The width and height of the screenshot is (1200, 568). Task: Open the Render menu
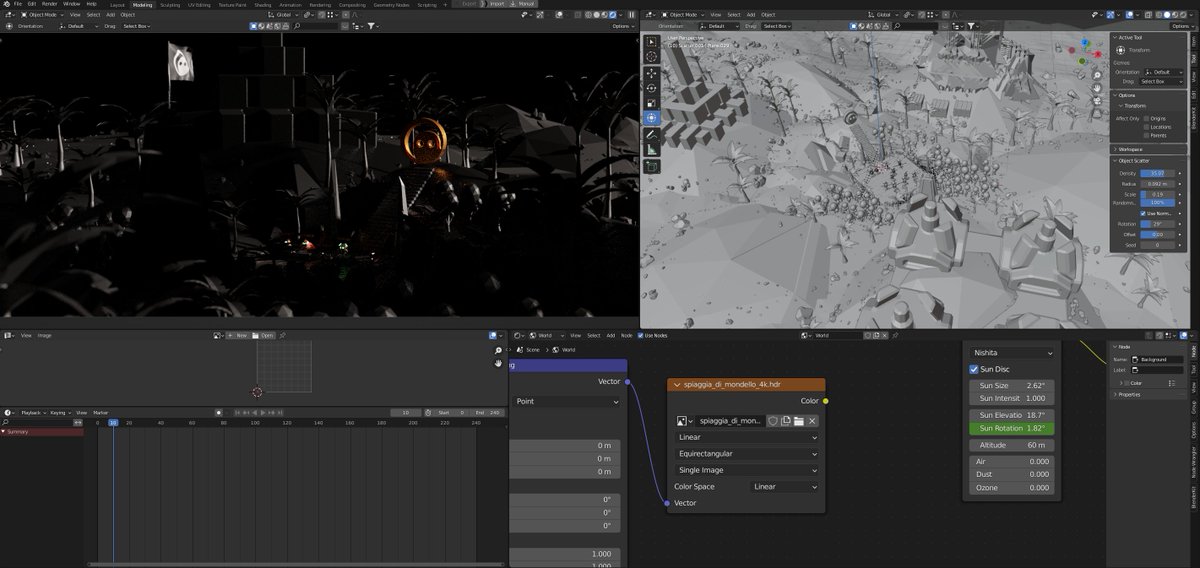pyautogui.click(x=48, y=4)
